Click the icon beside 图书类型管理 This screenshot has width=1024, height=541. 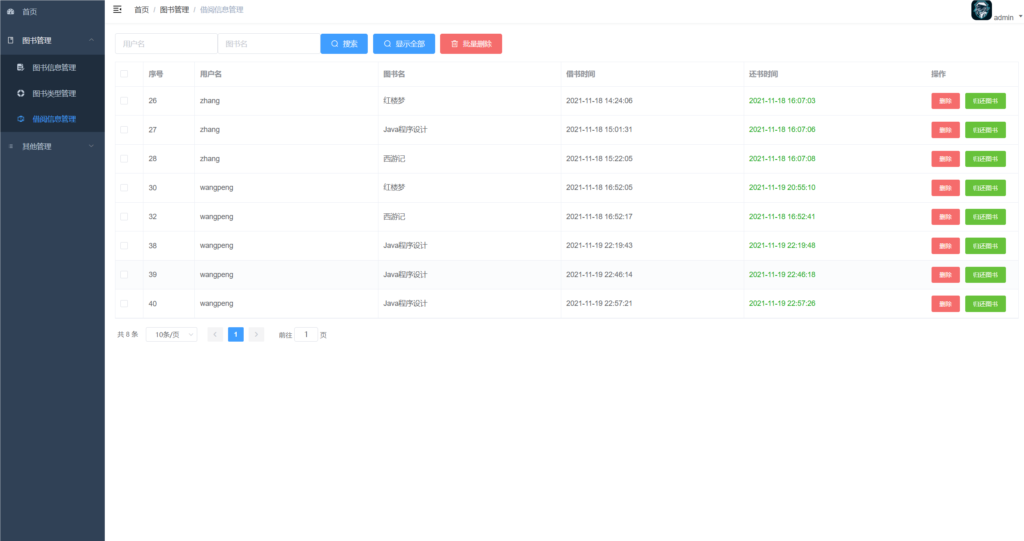(x=21, y=93)
